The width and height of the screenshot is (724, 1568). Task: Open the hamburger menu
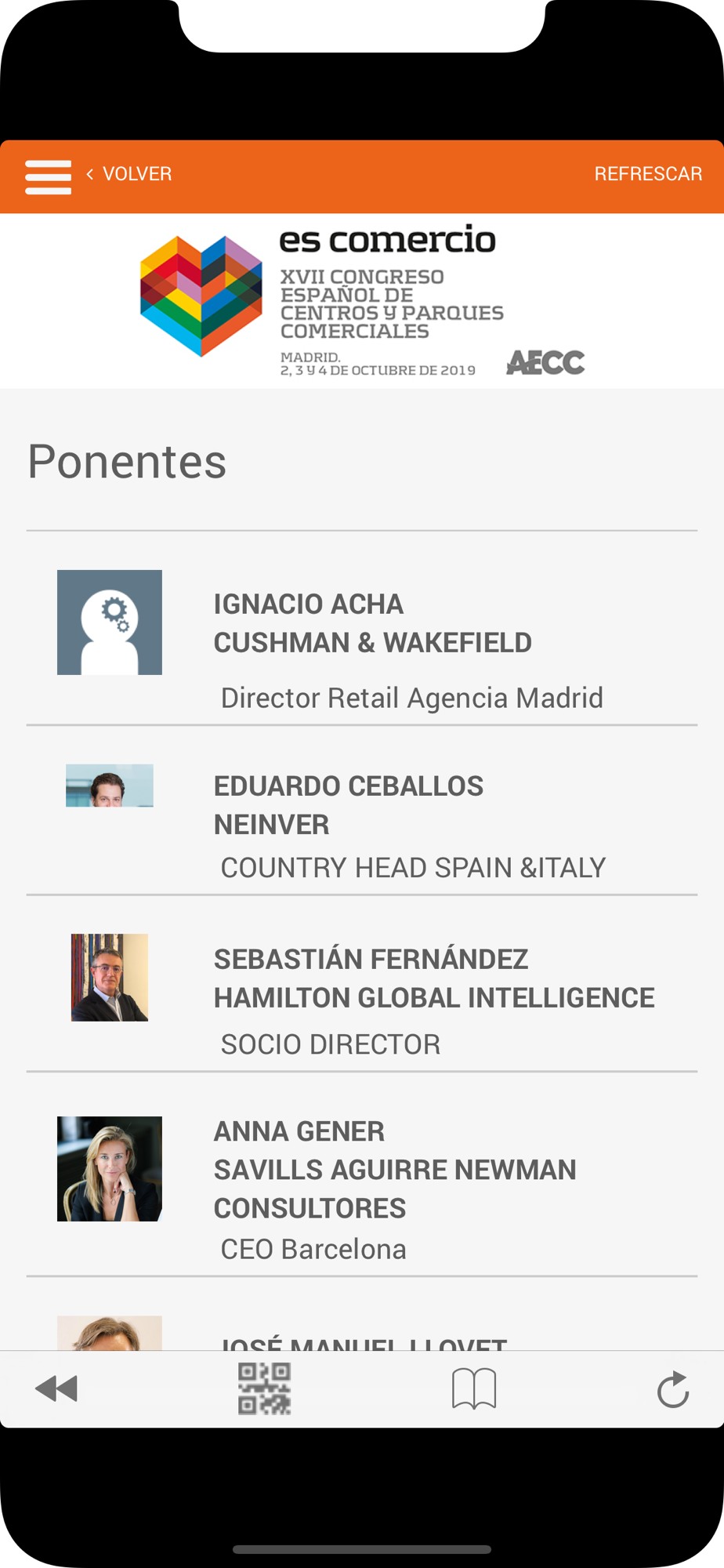point(48,176)
